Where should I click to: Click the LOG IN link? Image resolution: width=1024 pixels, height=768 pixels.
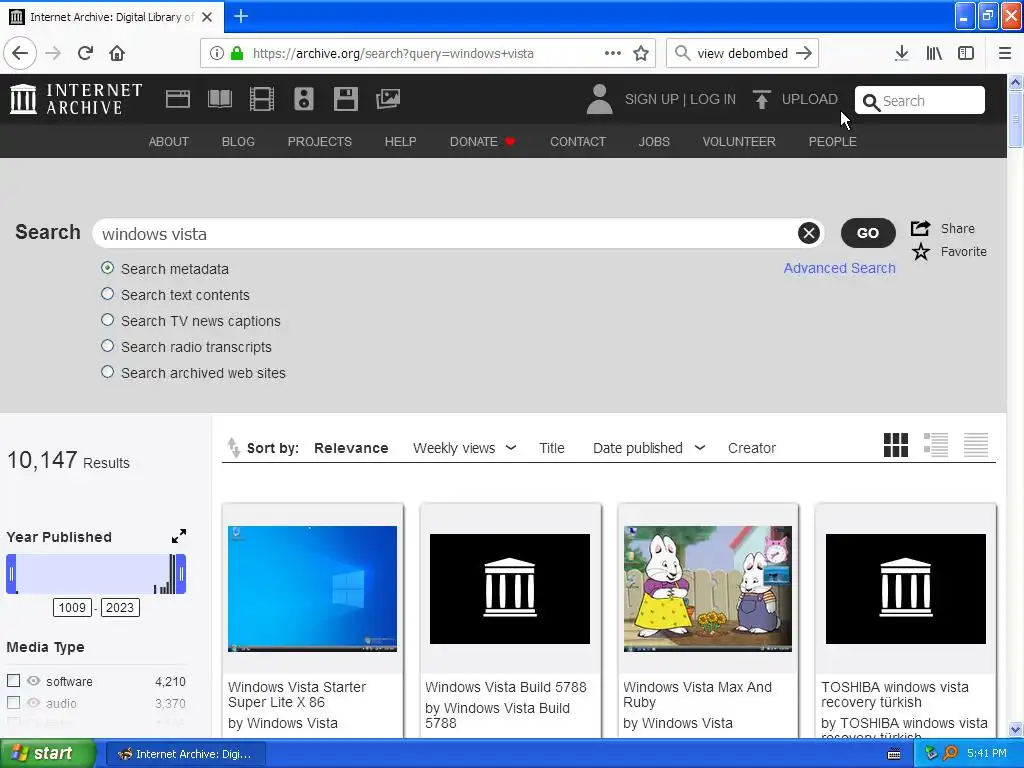coord(713,99)
